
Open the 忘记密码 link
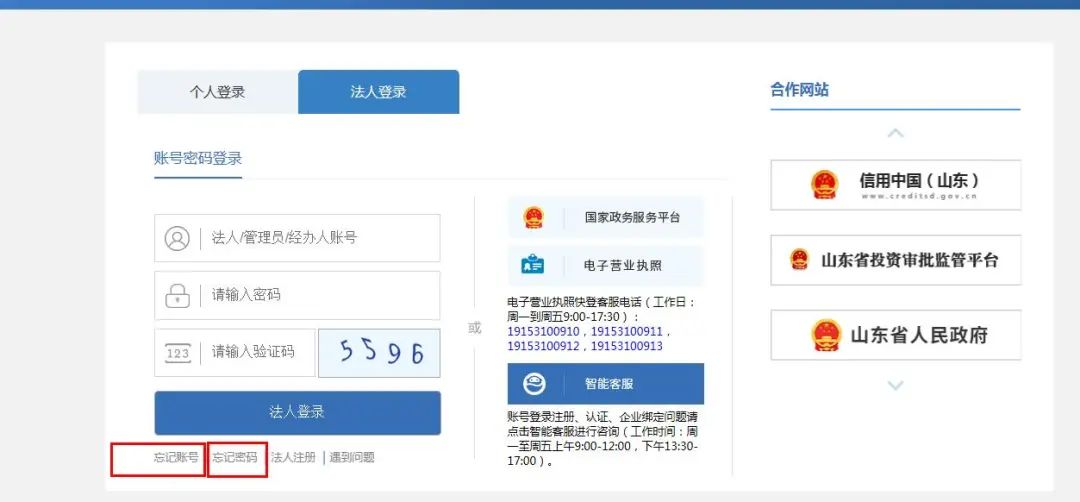click(235, 457)
